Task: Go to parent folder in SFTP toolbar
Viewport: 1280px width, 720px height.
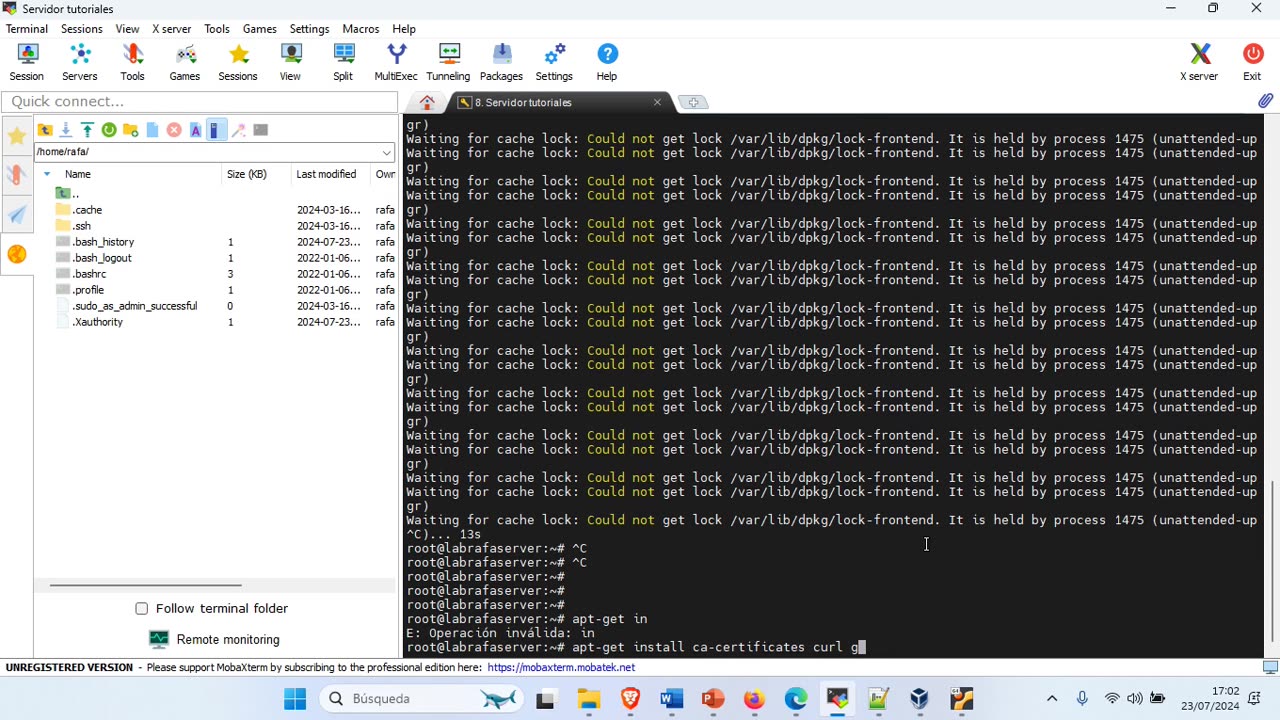Action: pyautogui.click(x=45, y=130)
